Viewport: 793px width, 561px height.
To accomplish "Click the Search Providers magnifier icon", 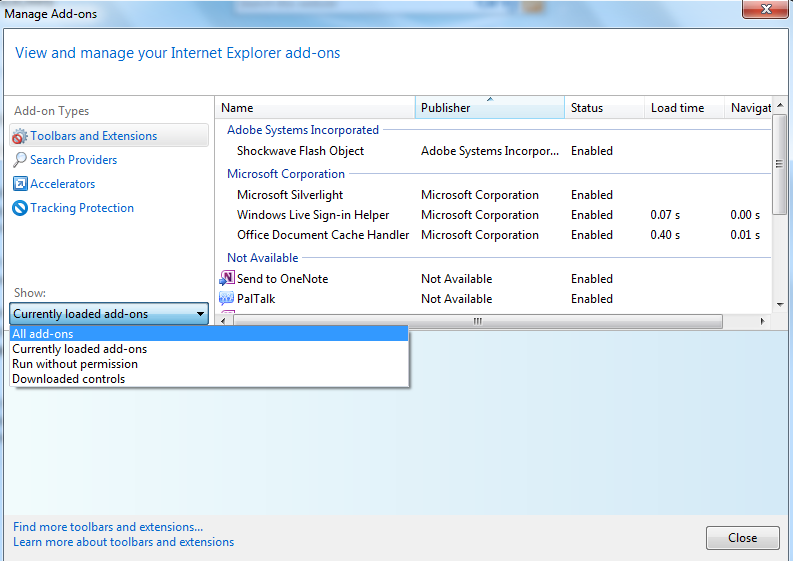I will point(20,160).
